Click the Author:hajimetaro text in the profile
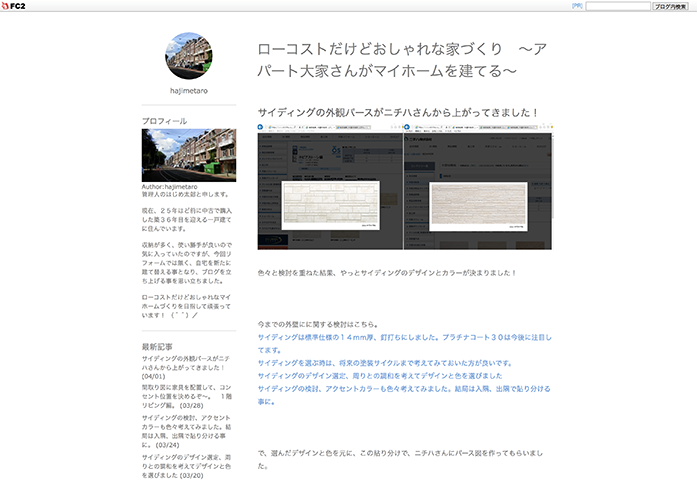Screen dimensions: 697x481 pos(169,187)
